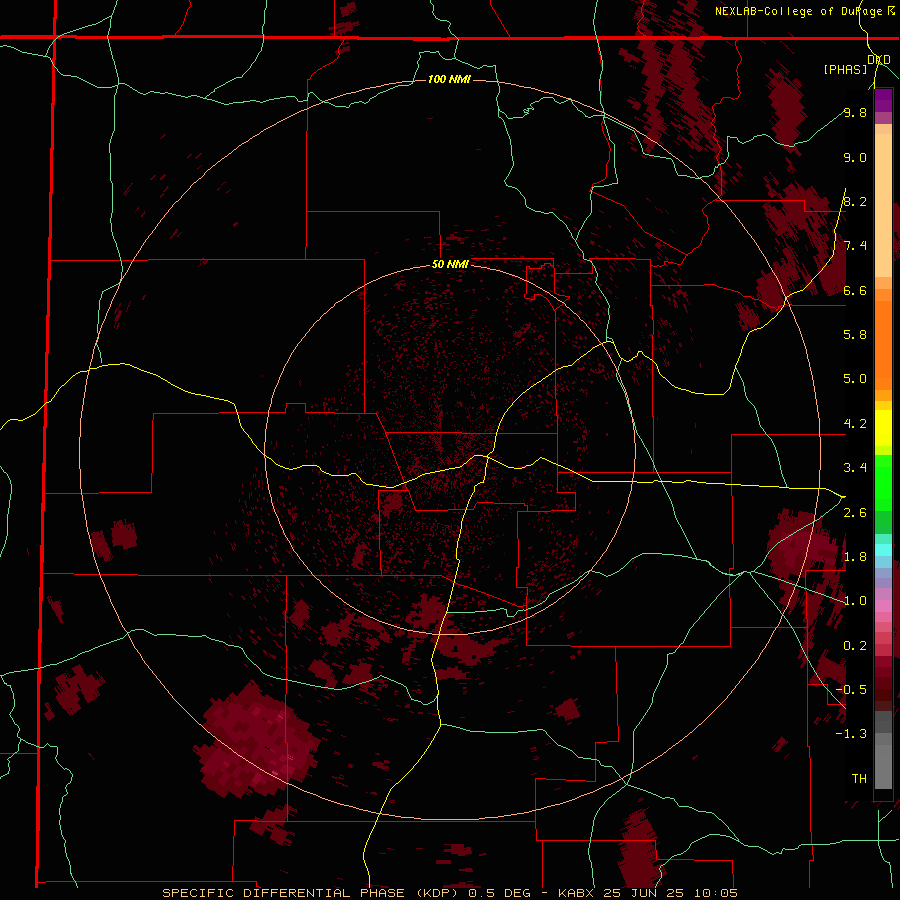Select the 3.4 value on color scale

click(x=855, y=468)
